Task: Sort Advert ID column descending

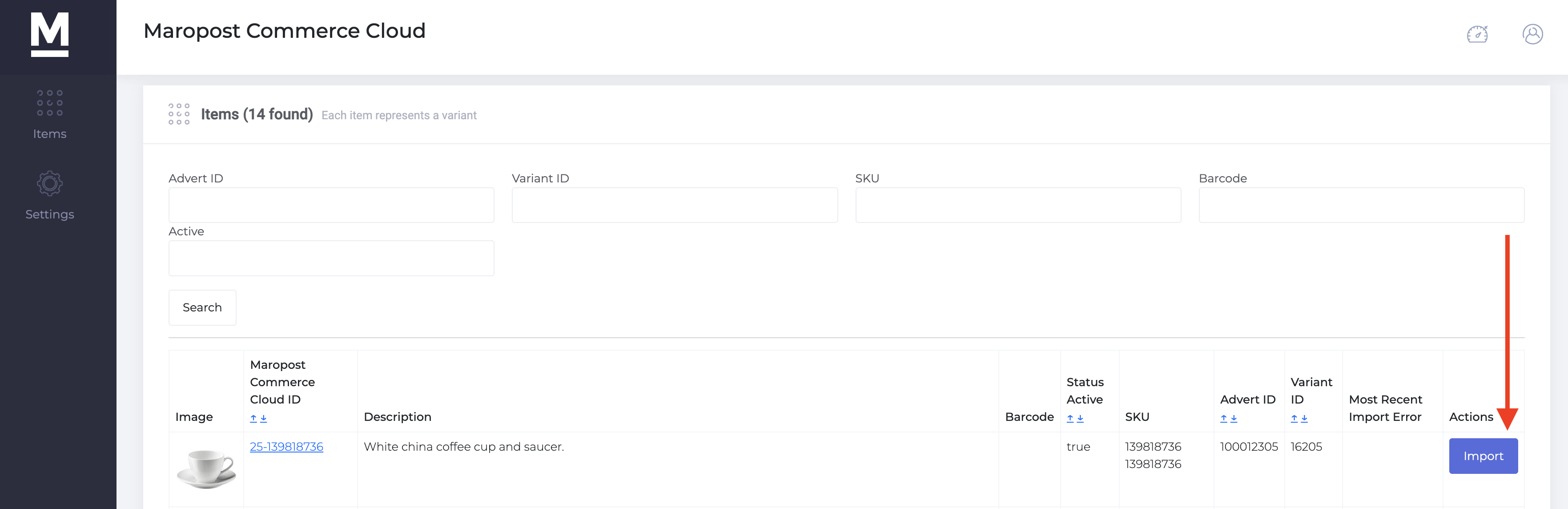Action: 1234,418
